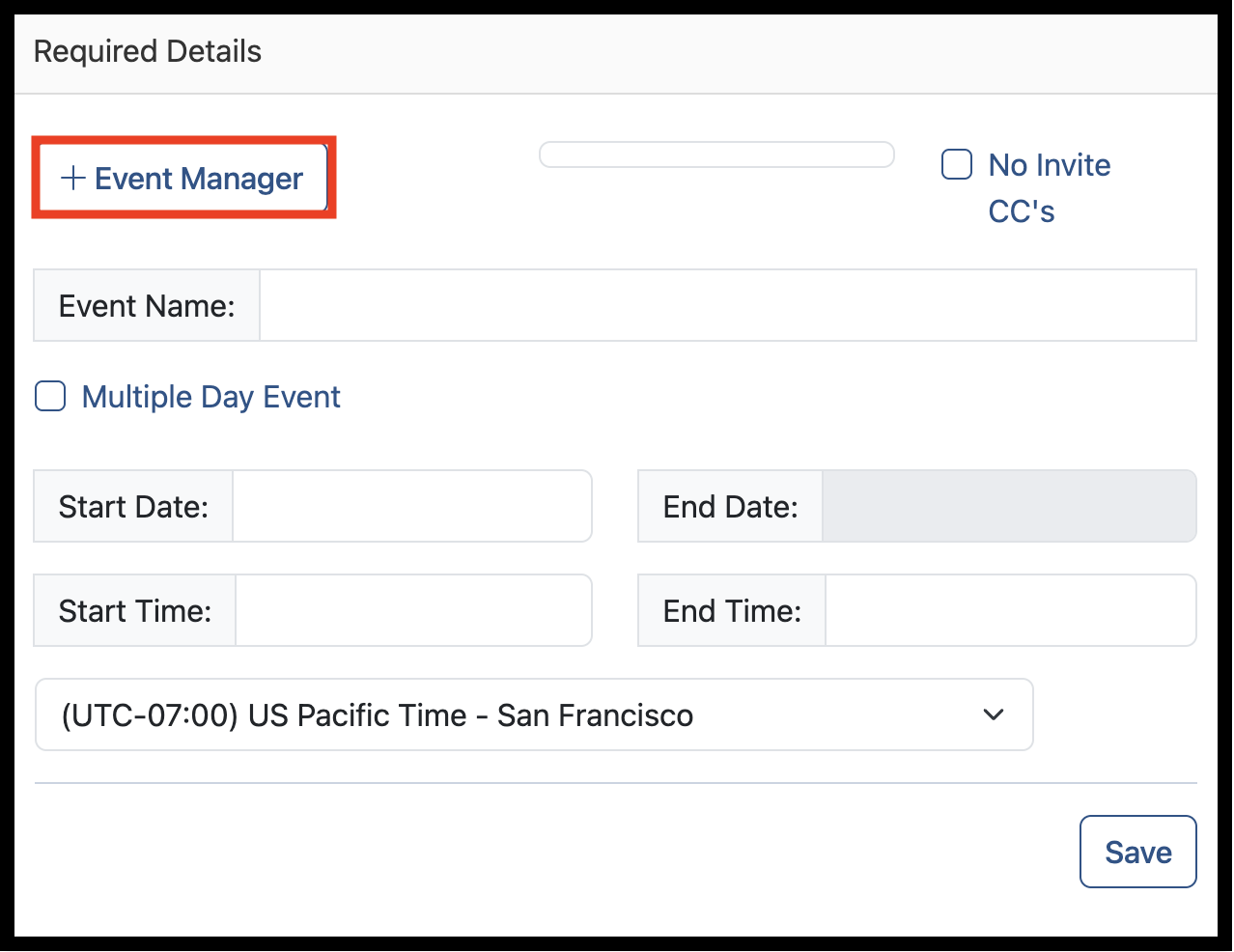Open the US Pacific Time timezone dropdown
Image resolution: width=1234 pixels, height=952 pixels.
coord(534,714)
